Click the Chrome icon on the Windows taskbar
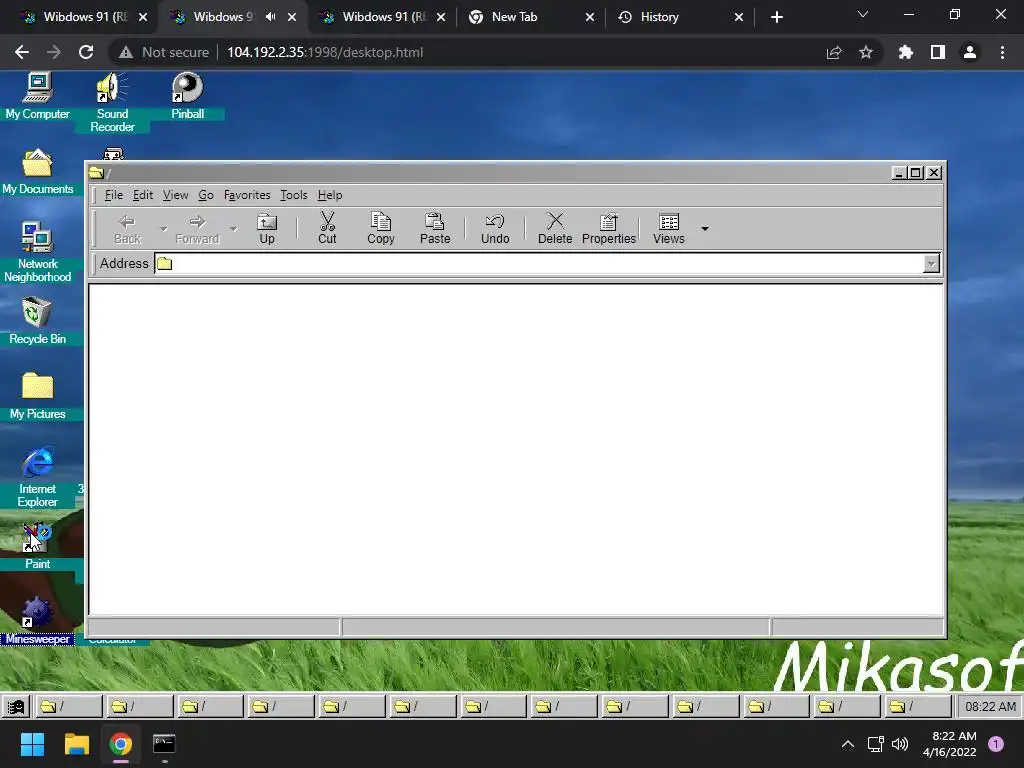The image size is (1024, 768). click(120, 744)
